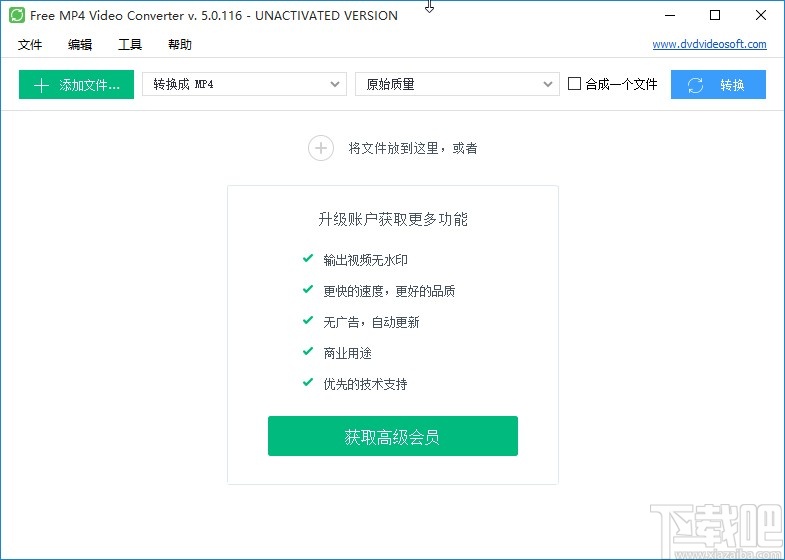
Task: Maximize the Free MP4 Video Converter window
Action: point(715,16)
